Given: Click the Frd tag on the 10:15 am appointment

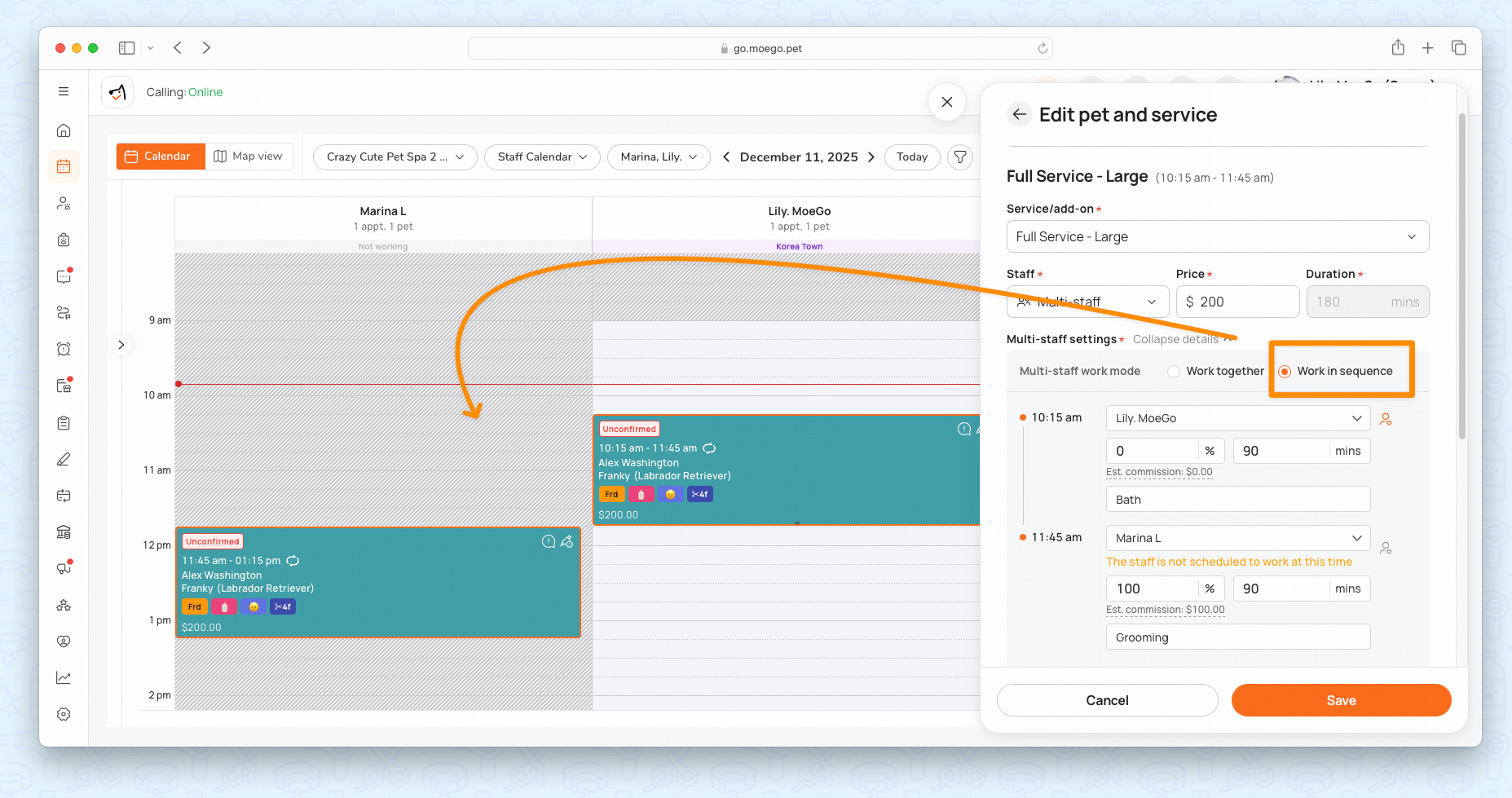Looking at the screenshot, I should [611, 494].
